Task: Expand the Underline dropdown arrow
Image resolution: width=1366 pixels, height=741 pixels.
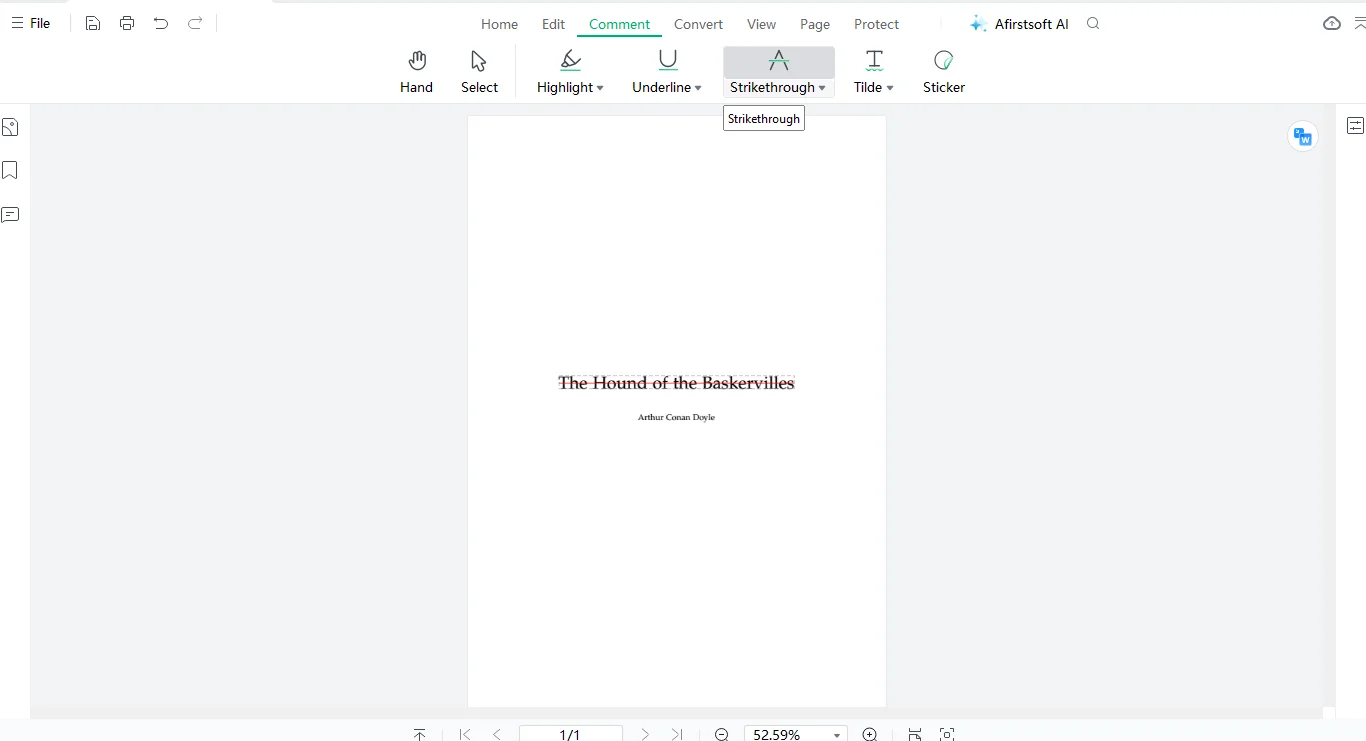Action: [698, 88]
